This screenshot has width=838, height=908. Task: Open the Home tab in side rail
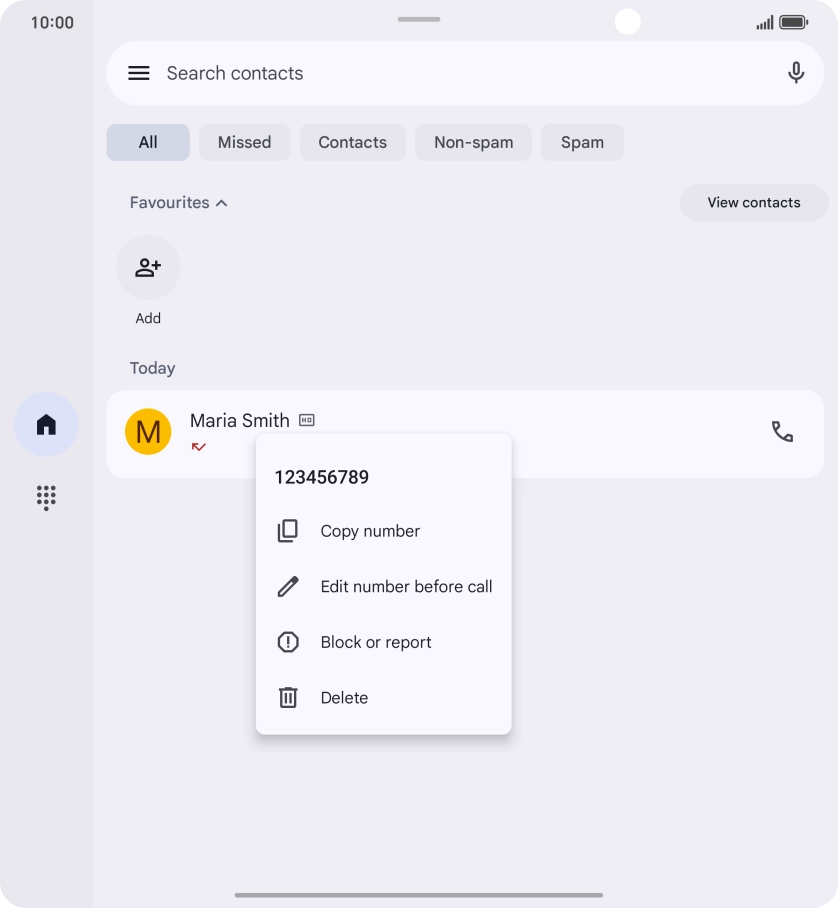click(46, 425)
